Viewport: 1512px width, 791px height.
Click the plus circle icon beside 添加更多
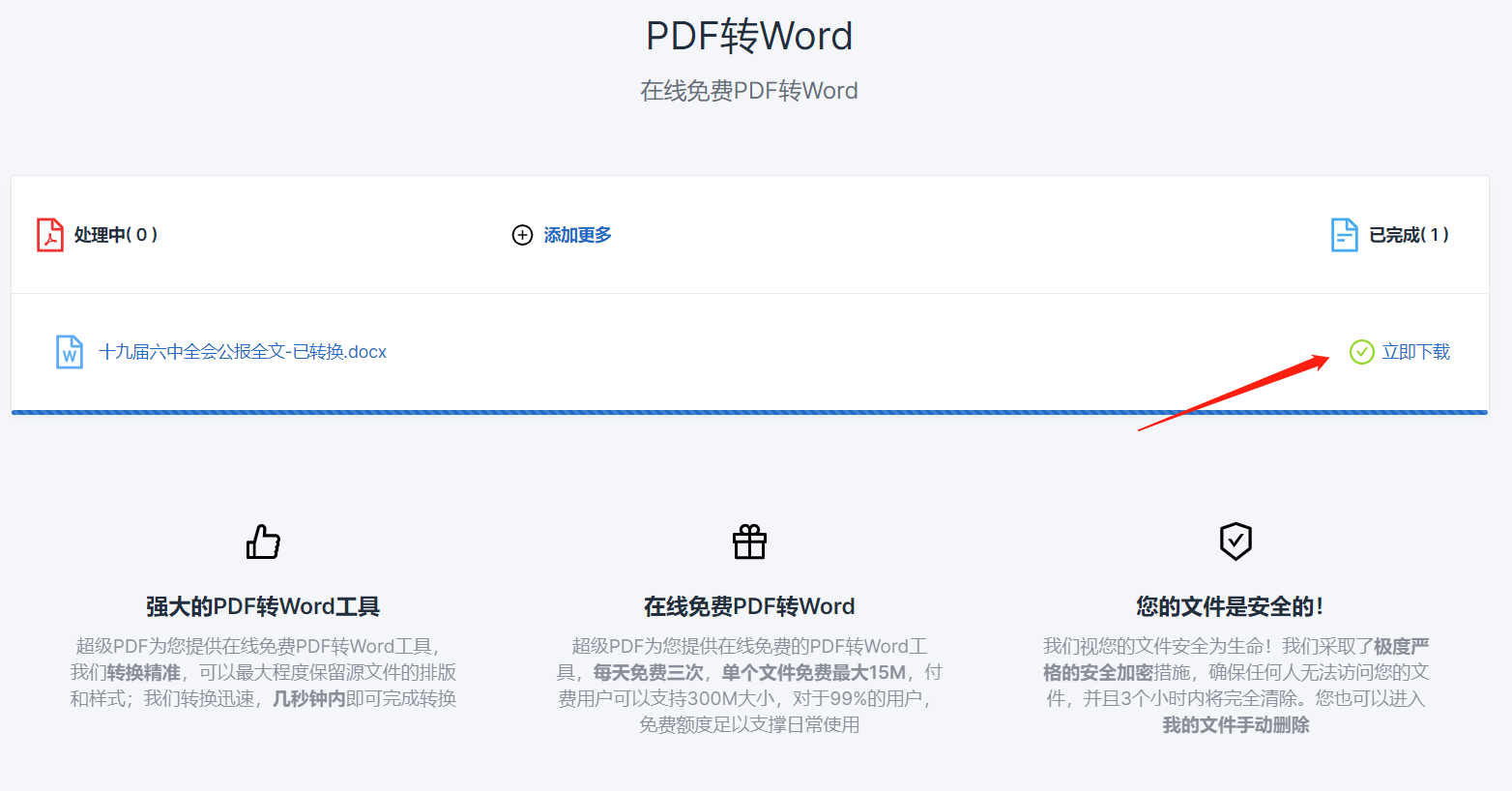coord(522,235)
